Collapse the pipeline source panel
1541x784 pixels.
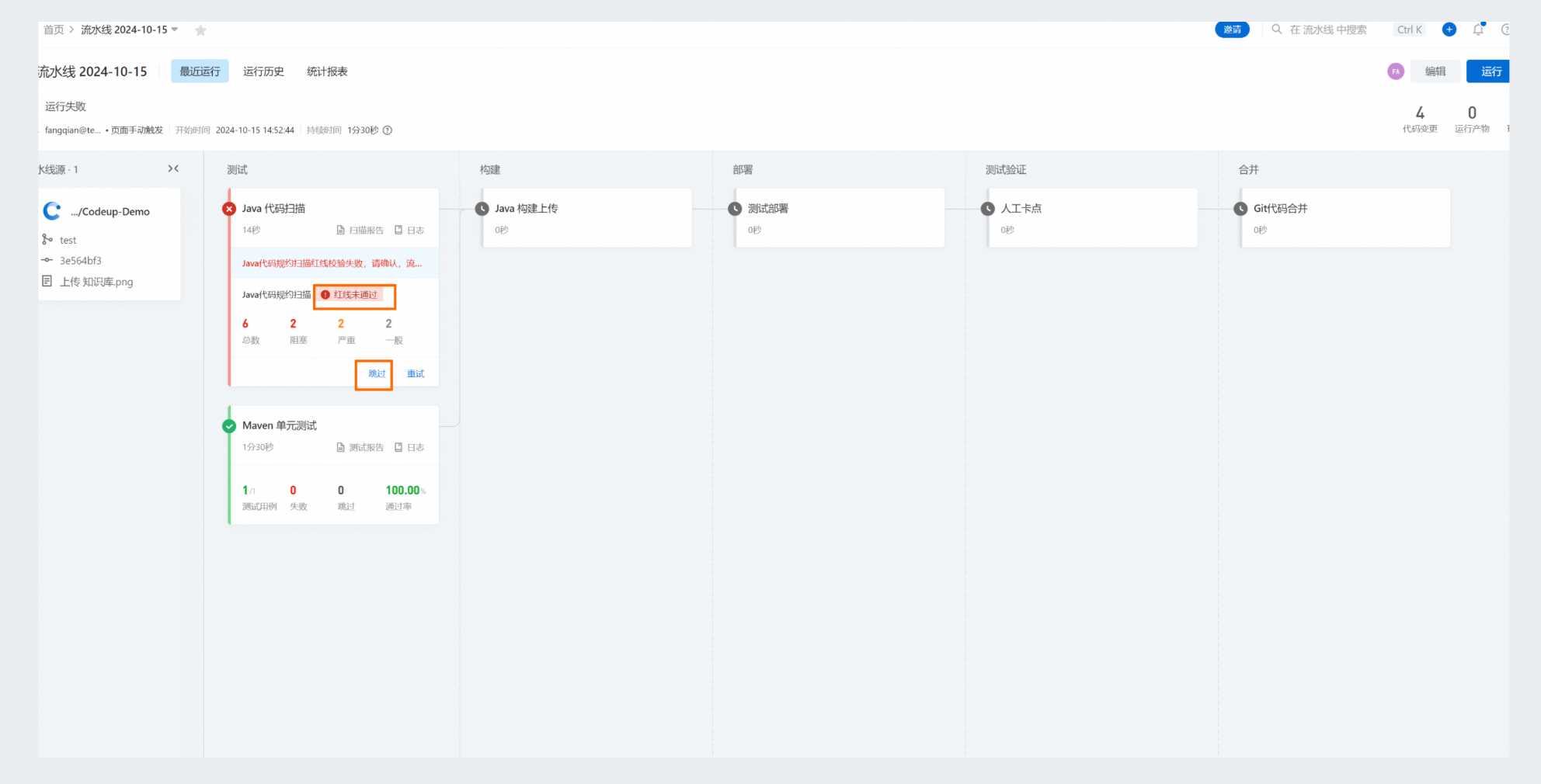point(173,168)
